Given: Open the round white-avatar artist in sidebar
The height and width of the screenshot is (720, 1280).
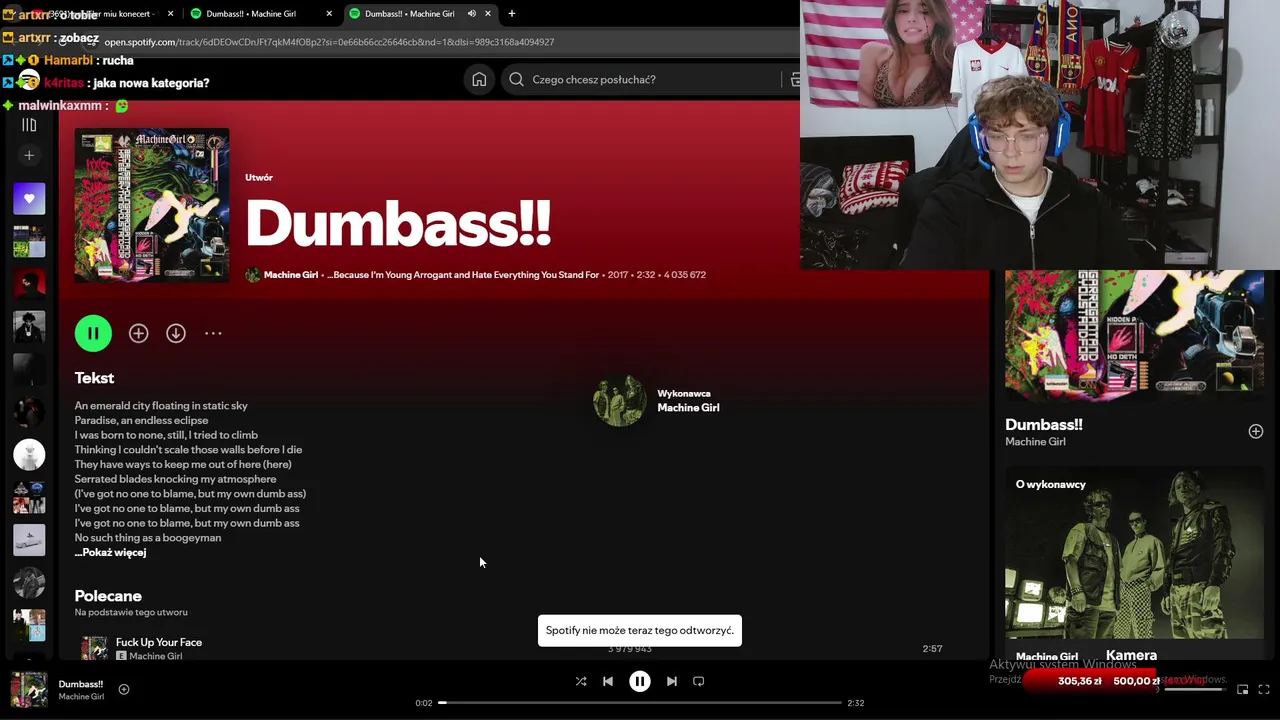Looking at the screenshot, I should [x=29, y=455].
